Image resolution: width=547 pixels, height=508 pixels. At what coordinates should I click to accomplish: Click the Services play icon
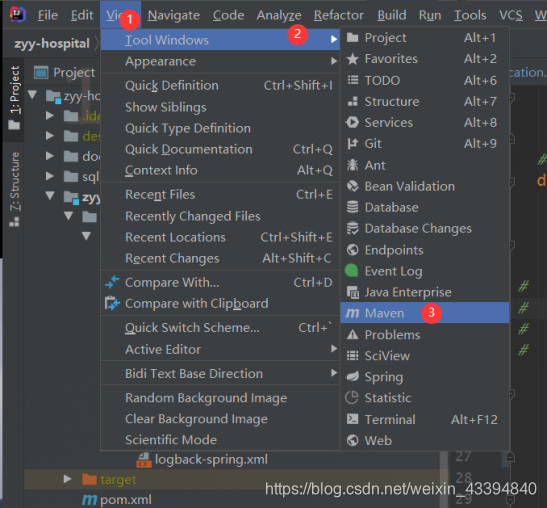point(352,122)
